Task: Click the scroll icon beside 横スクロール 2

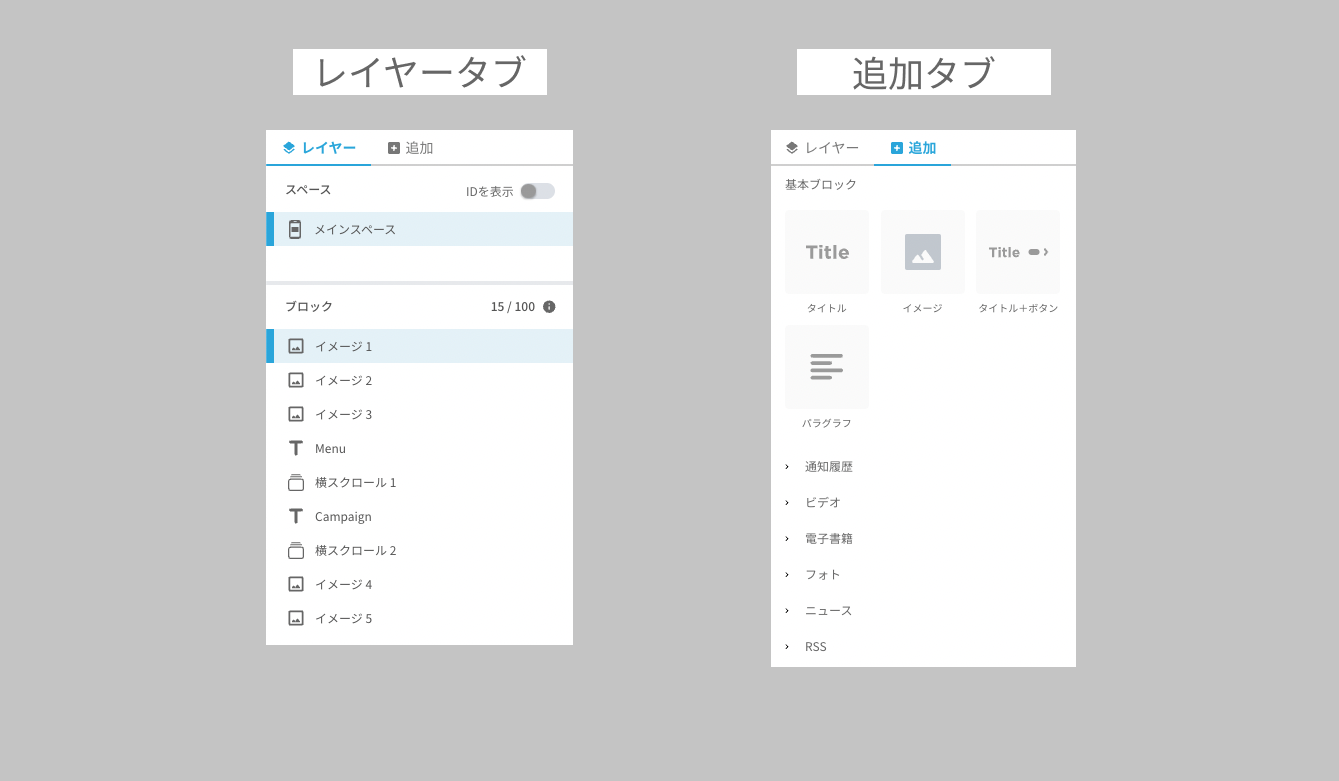Action: 296,550
